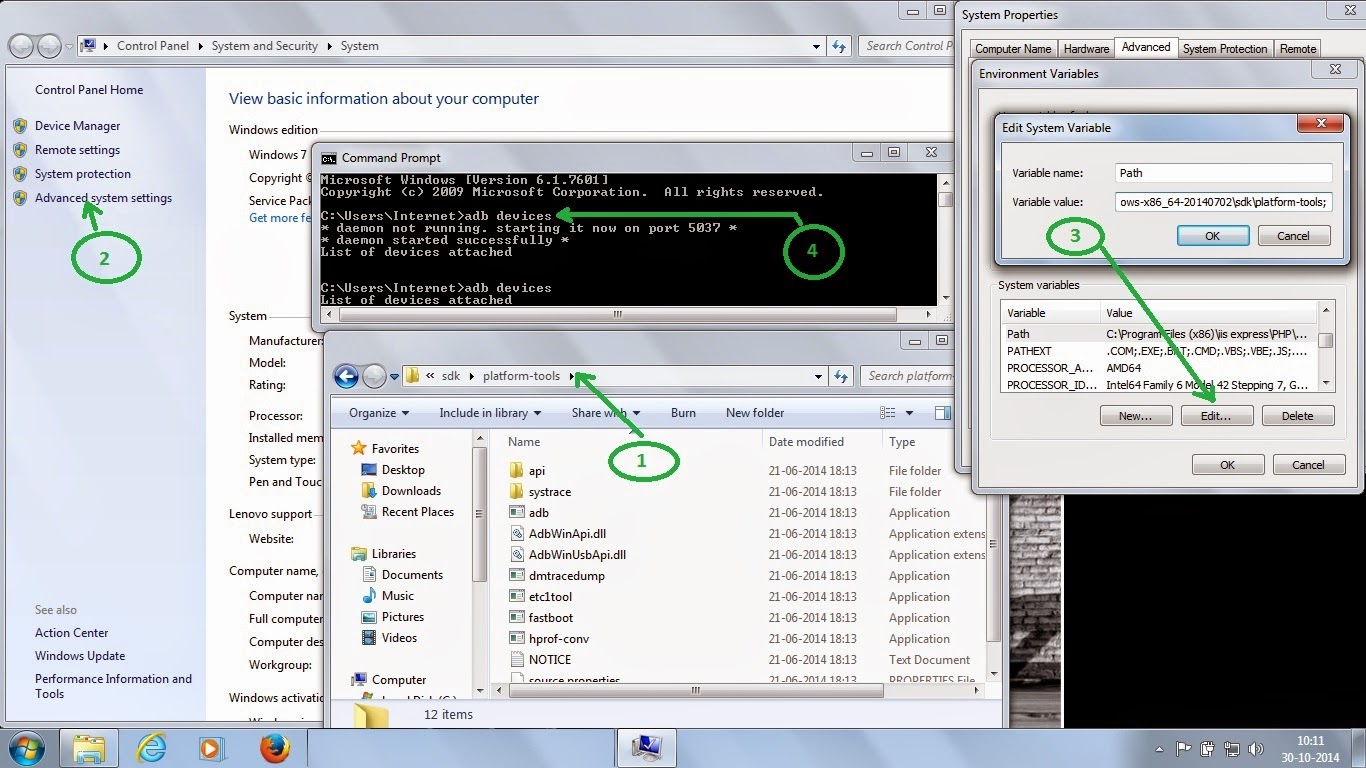1366x768 pixels.
Task: Open the Windows Update link under See also
Action: point(80,655)
